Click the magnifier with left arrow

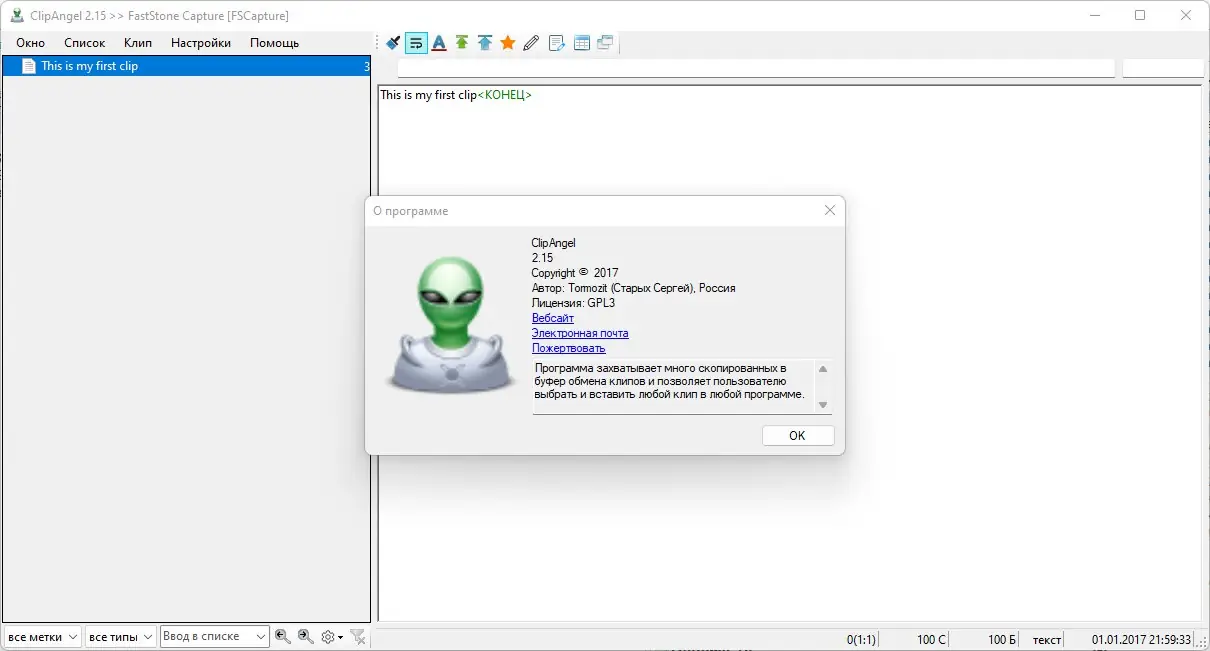(283, 636)
